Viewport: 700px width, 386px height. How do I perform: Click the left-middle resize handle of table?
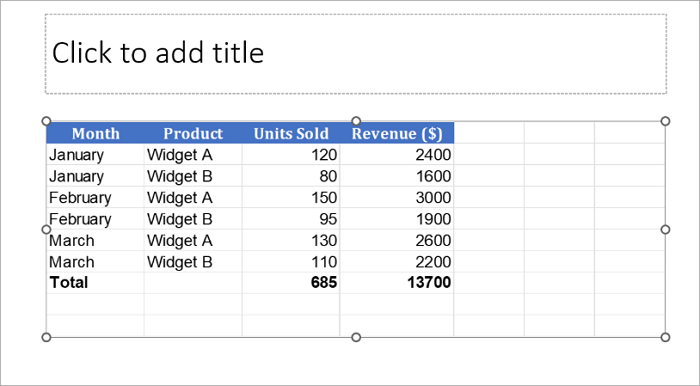point(46,229)
